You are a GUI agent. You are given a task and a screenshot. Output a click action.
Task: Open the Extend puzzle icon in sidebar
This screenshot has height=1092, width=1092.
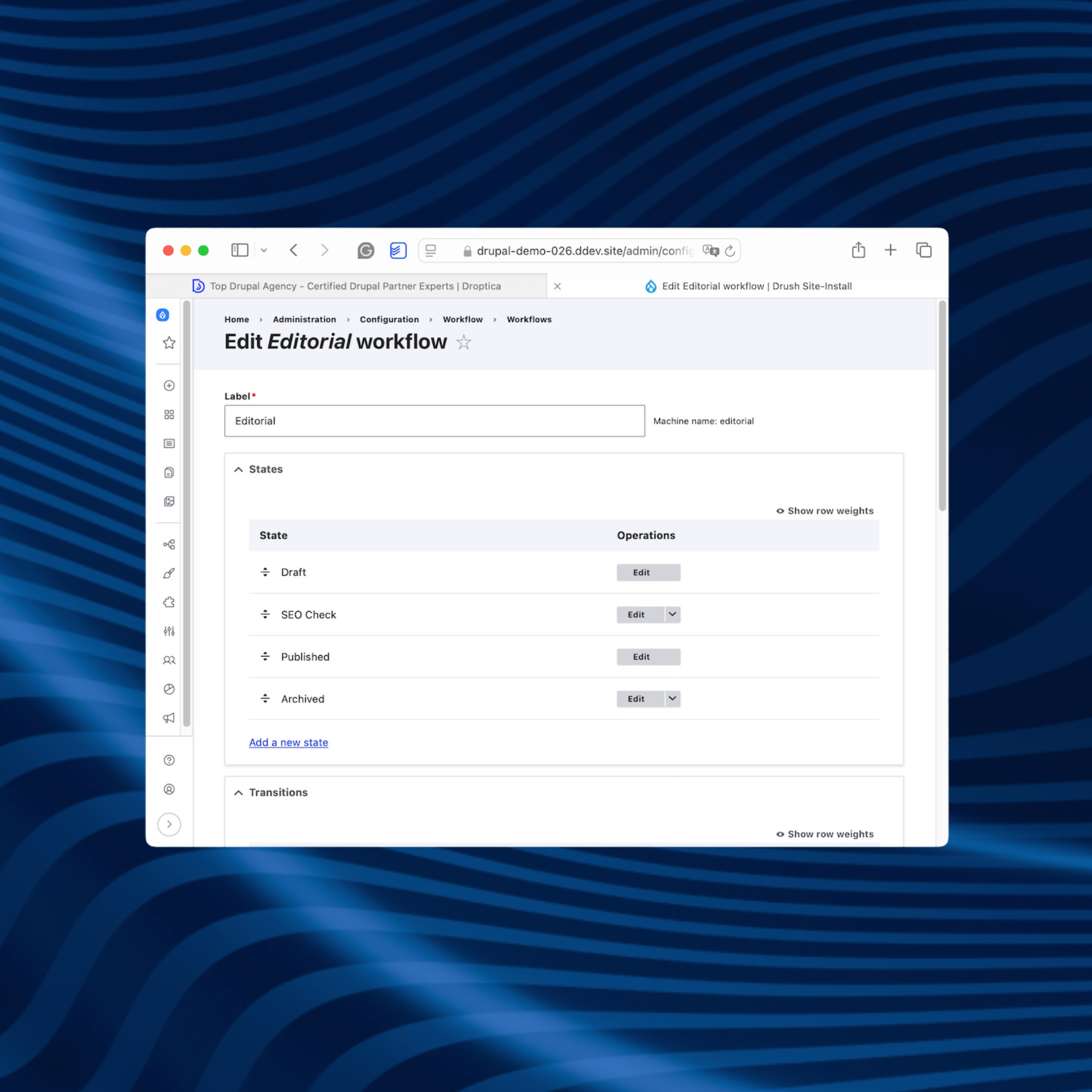coord(169,602)
